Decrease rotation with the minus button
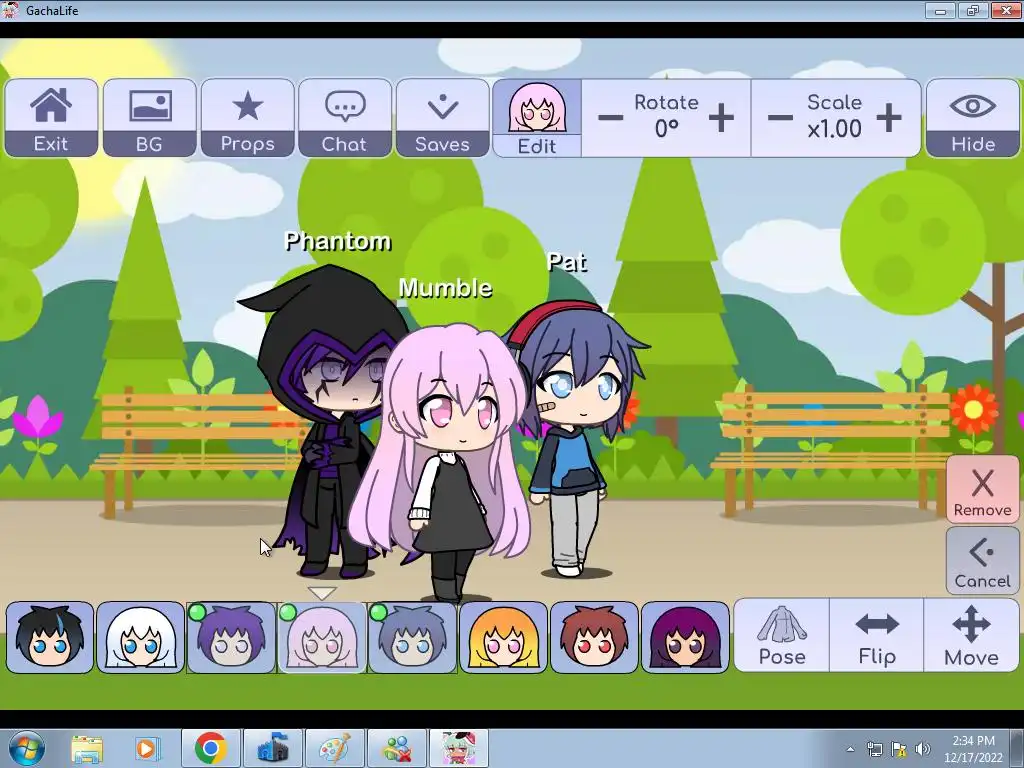Screen dimensions: 1024x768 click(x=611, y=118)
